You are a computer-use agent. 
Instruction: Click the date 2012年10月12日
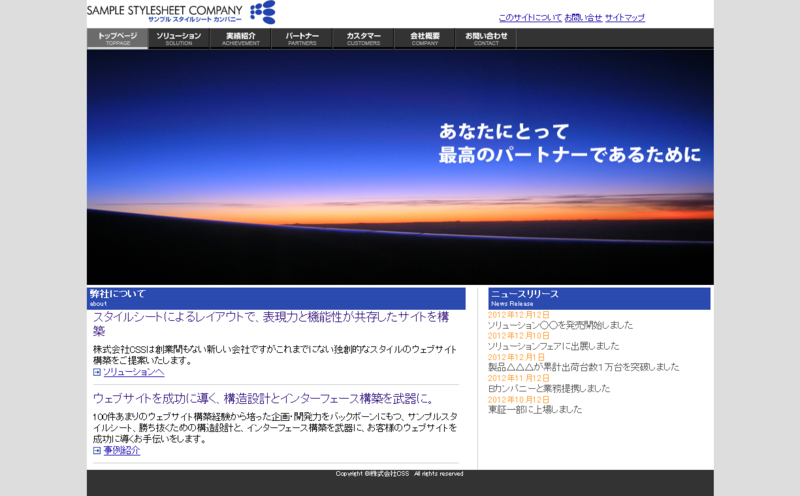coord(518,400)
